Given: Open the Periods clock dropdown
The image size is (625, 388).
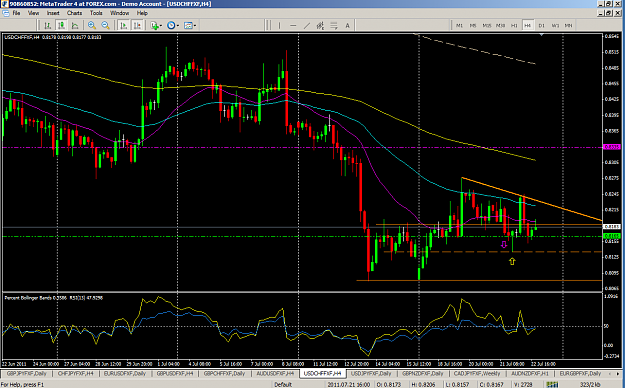Looking at the screenshot, I should click(173, 26).
